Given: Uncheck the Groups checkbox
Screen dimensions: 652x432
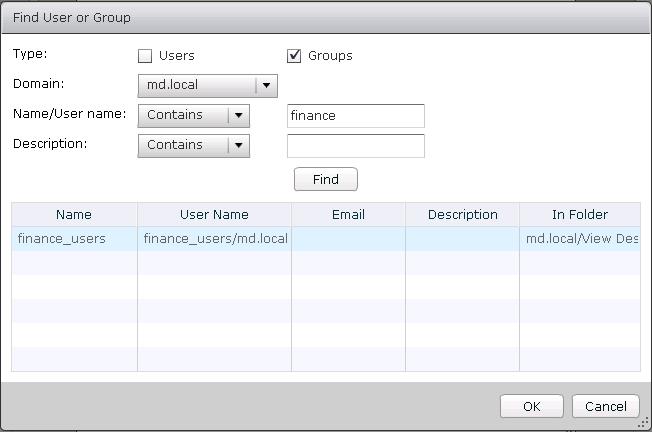Looking at the screenshot, I should 295,56.
